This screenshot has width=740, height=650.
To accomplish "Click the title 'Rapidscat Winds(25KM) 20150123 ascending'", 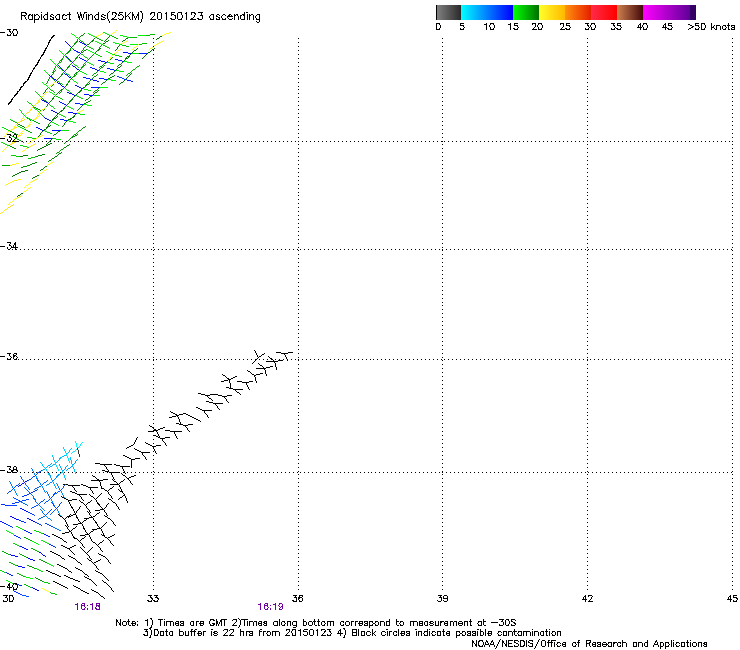I will tap(140, 17).
